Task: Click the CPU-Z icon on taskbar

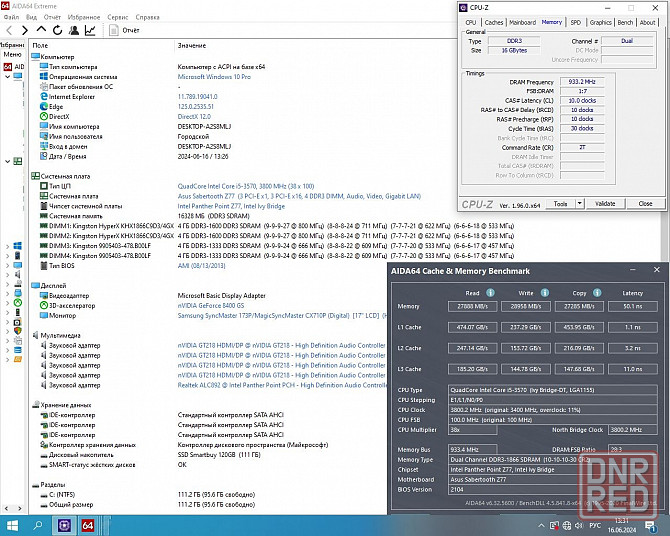Action: pos(65,525)
